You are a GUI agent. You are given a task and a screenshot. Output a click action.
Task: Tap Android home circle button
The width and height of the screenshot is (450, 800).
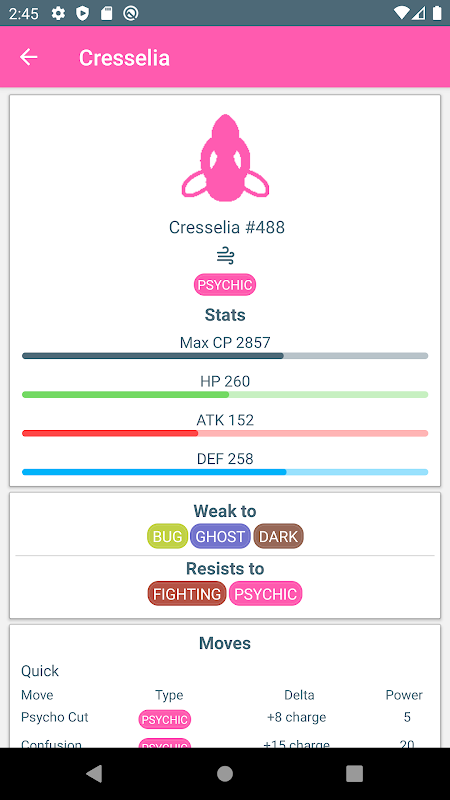pos(225,773)
